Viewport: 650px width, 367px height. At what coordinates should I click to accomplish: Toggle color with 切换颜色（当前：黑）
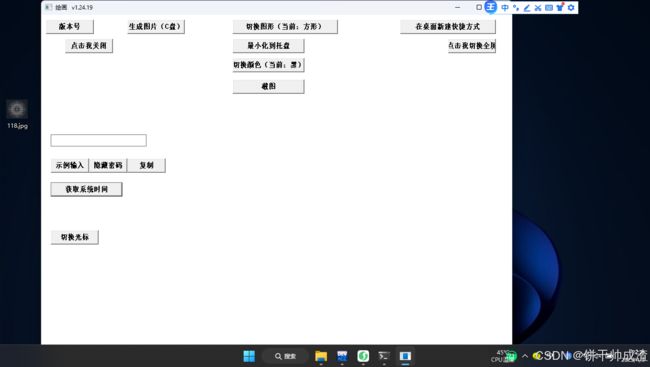[268, 65]
